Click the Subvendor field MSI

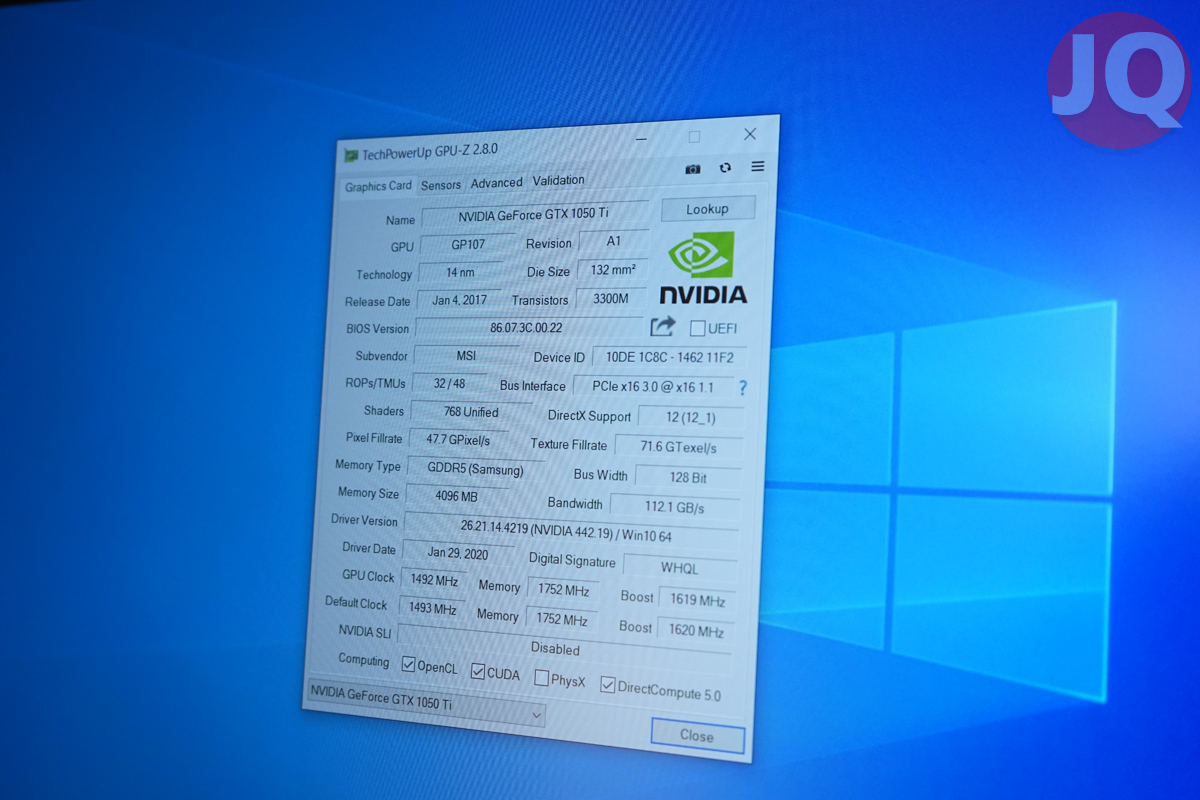pyautogui.click(x=467, y=356)
